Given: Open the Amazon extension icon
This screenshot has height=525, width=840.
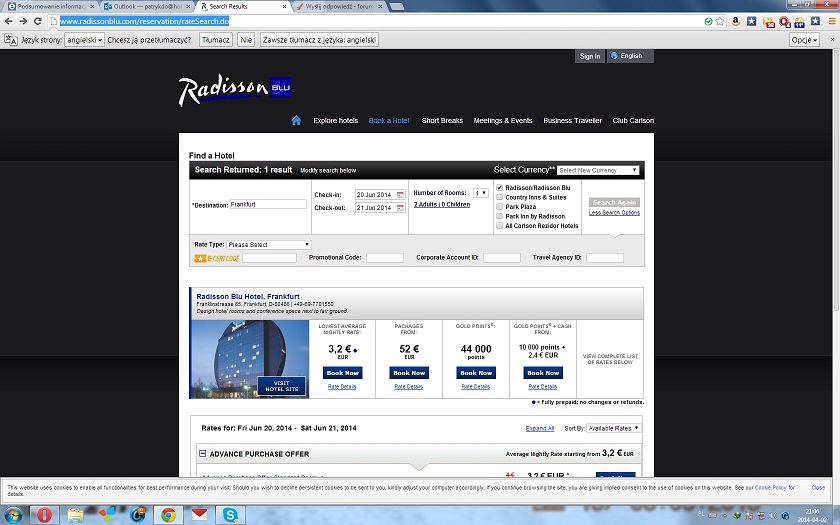Looking at the screenshot, I should [x=736, y=21].
